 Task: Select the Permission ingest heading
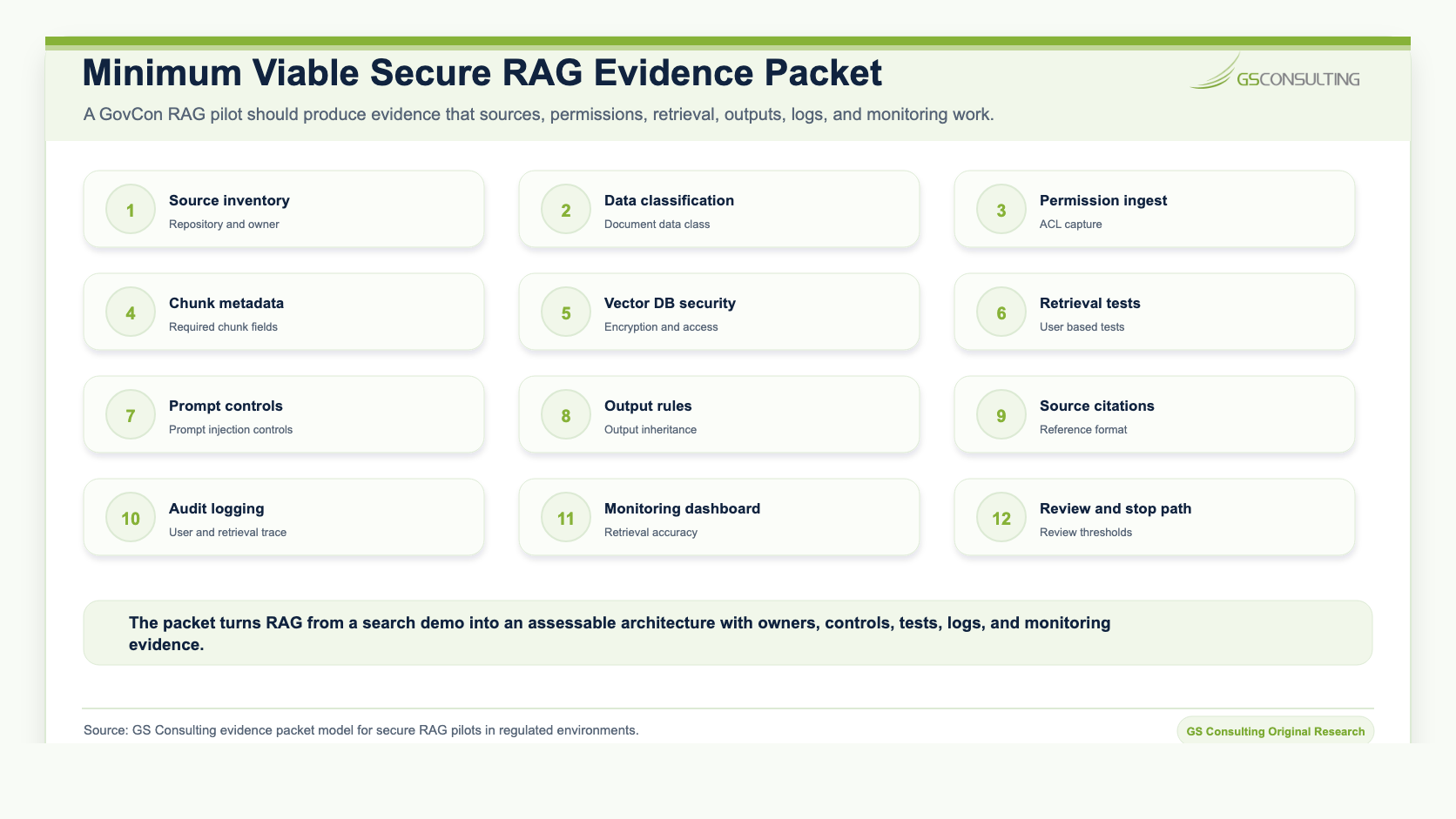1103,200
